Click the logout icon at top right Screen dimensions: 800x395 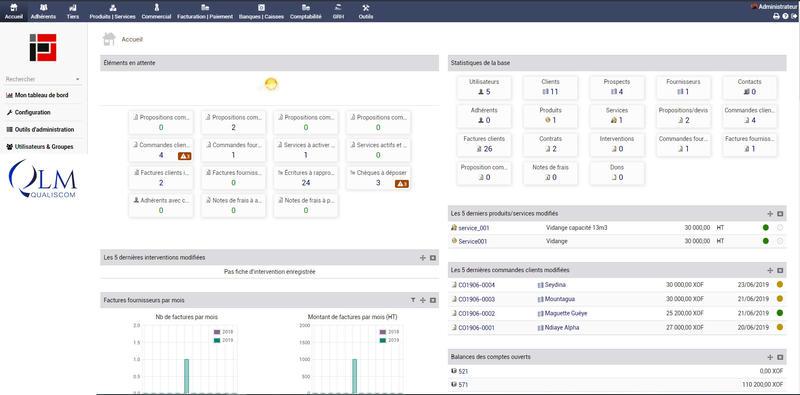793,16
